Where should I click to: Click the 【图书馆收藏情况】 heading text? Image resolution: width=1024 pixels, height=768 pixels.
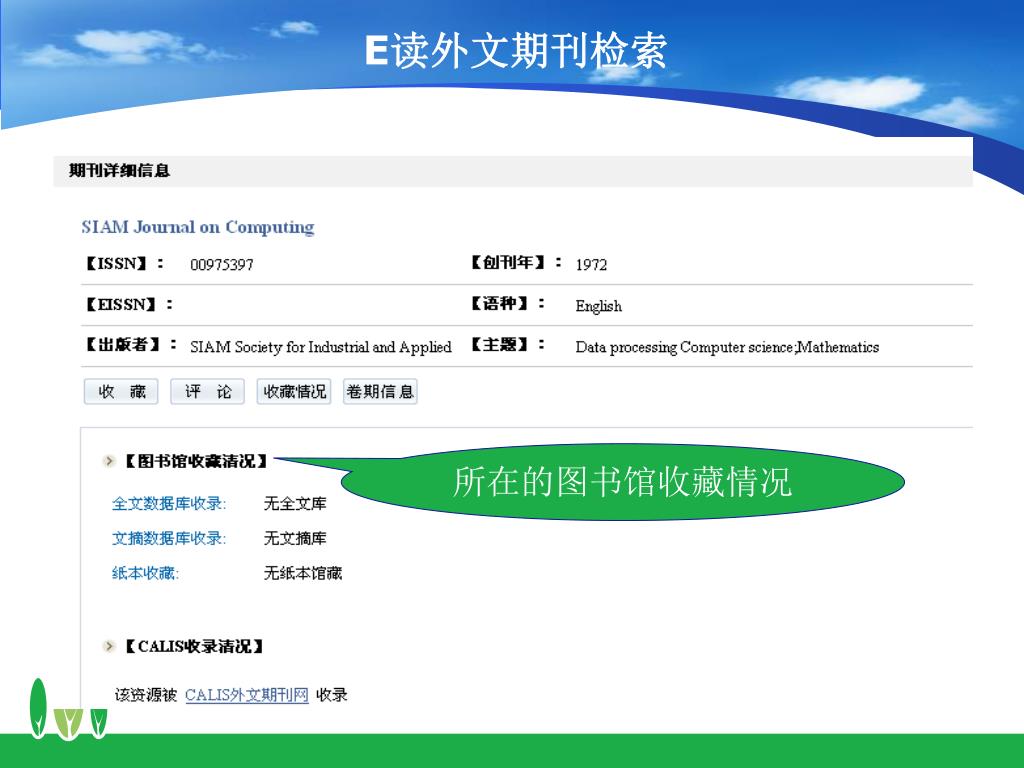[196, 461]
